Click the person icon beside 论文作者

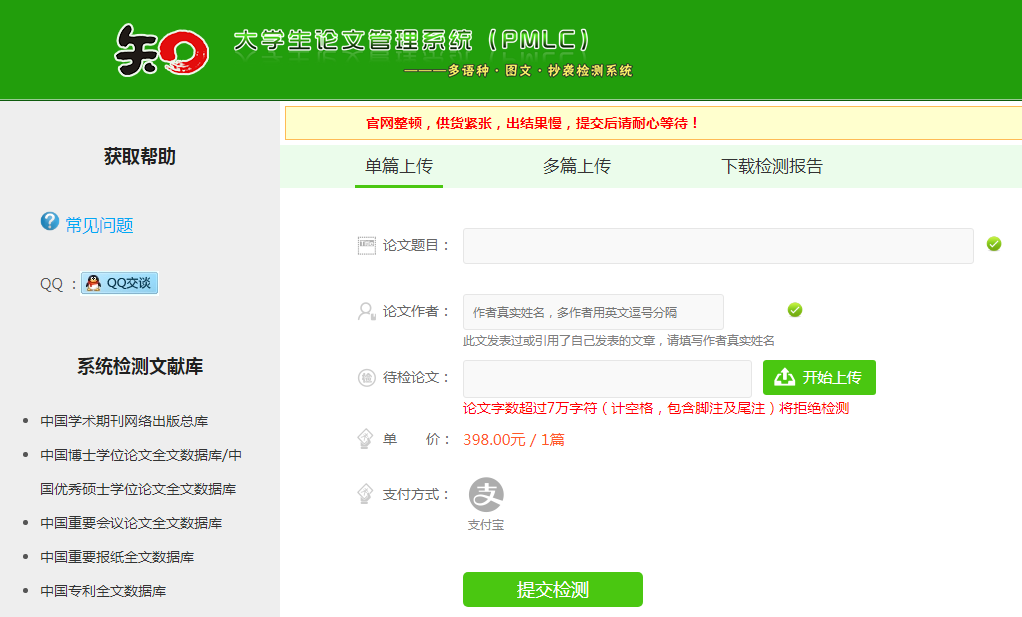coord(366,311)
